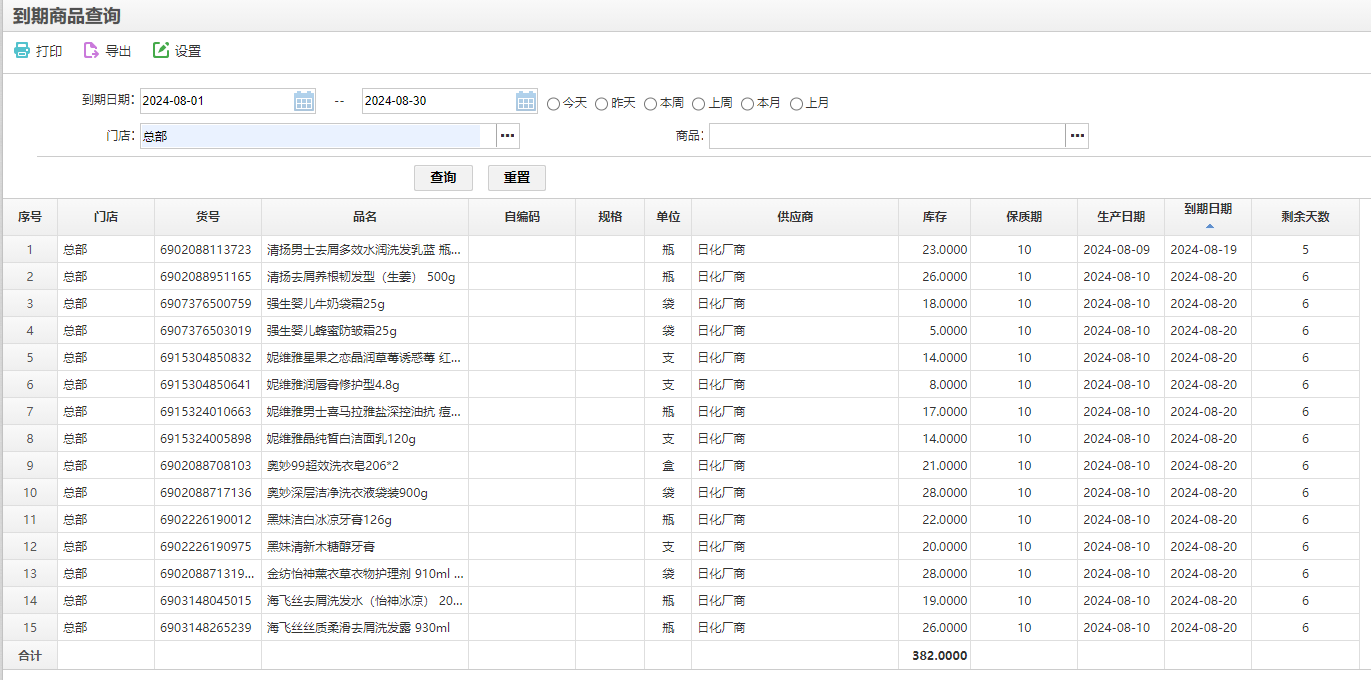
Task: Click the 剩余天数 column header
Action: click(1305, 217)
